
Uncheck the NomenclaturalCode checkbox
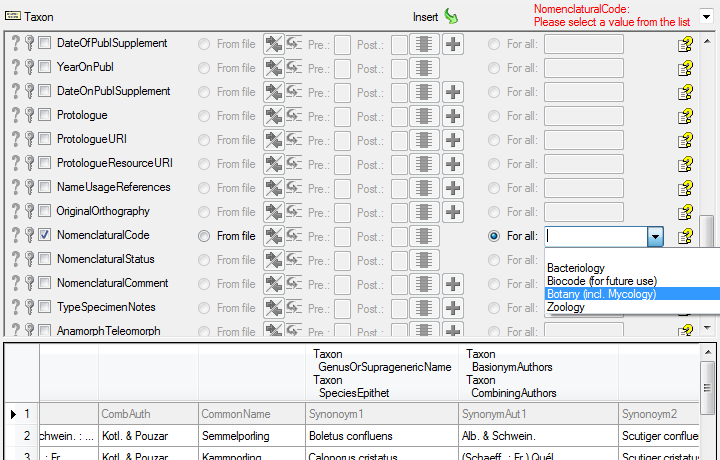pos(45,236)
